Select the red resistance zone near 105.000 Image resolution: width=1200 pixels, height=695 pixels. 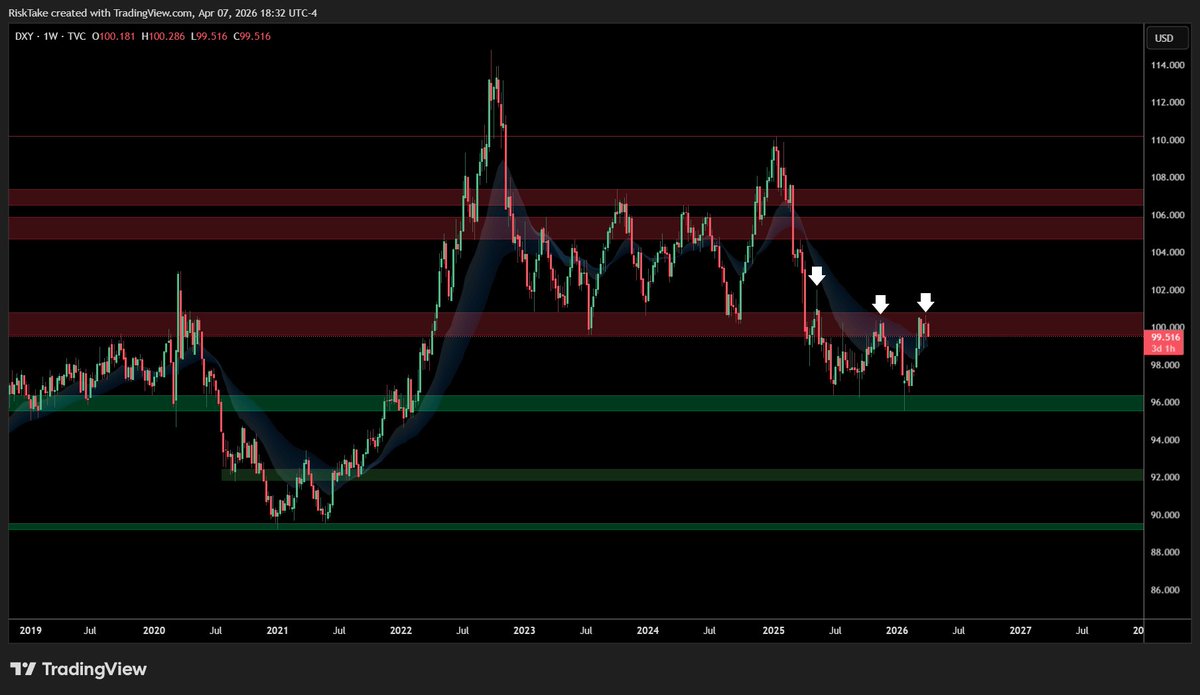pyautogui.click(x=575, y=228)
